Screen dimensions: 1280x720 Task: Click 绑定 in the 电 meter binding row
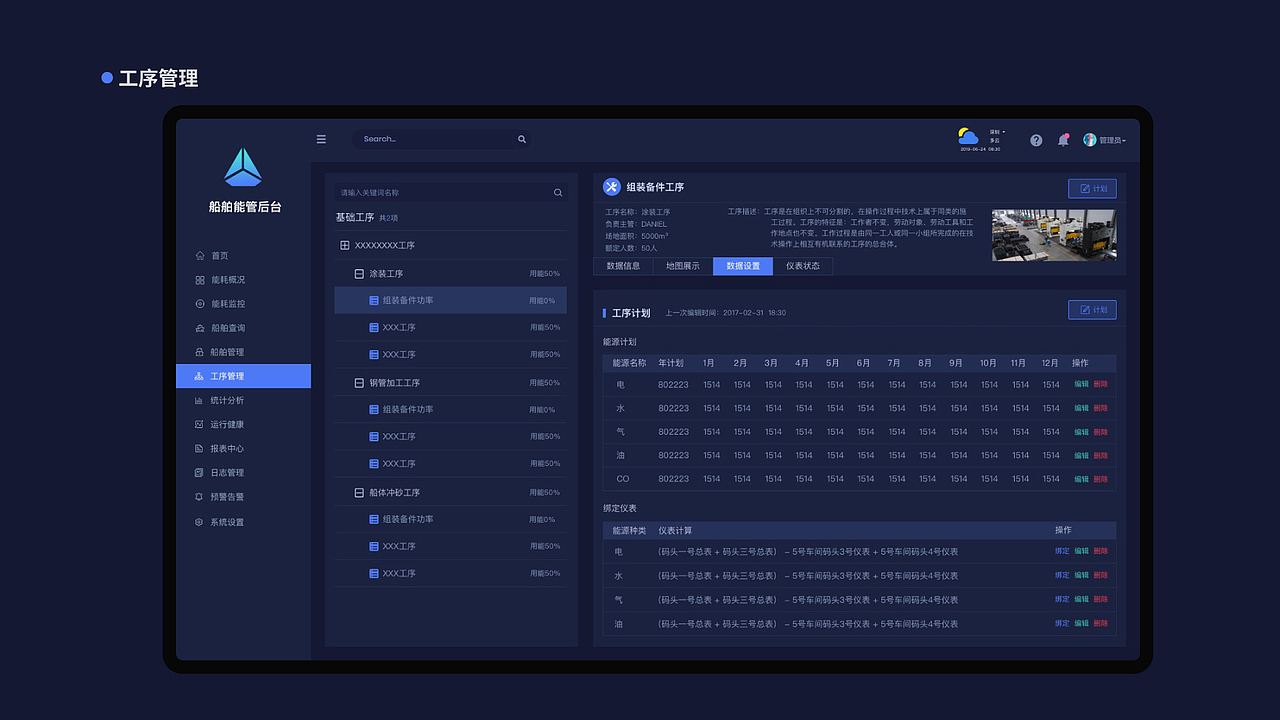click(1062, 551)
